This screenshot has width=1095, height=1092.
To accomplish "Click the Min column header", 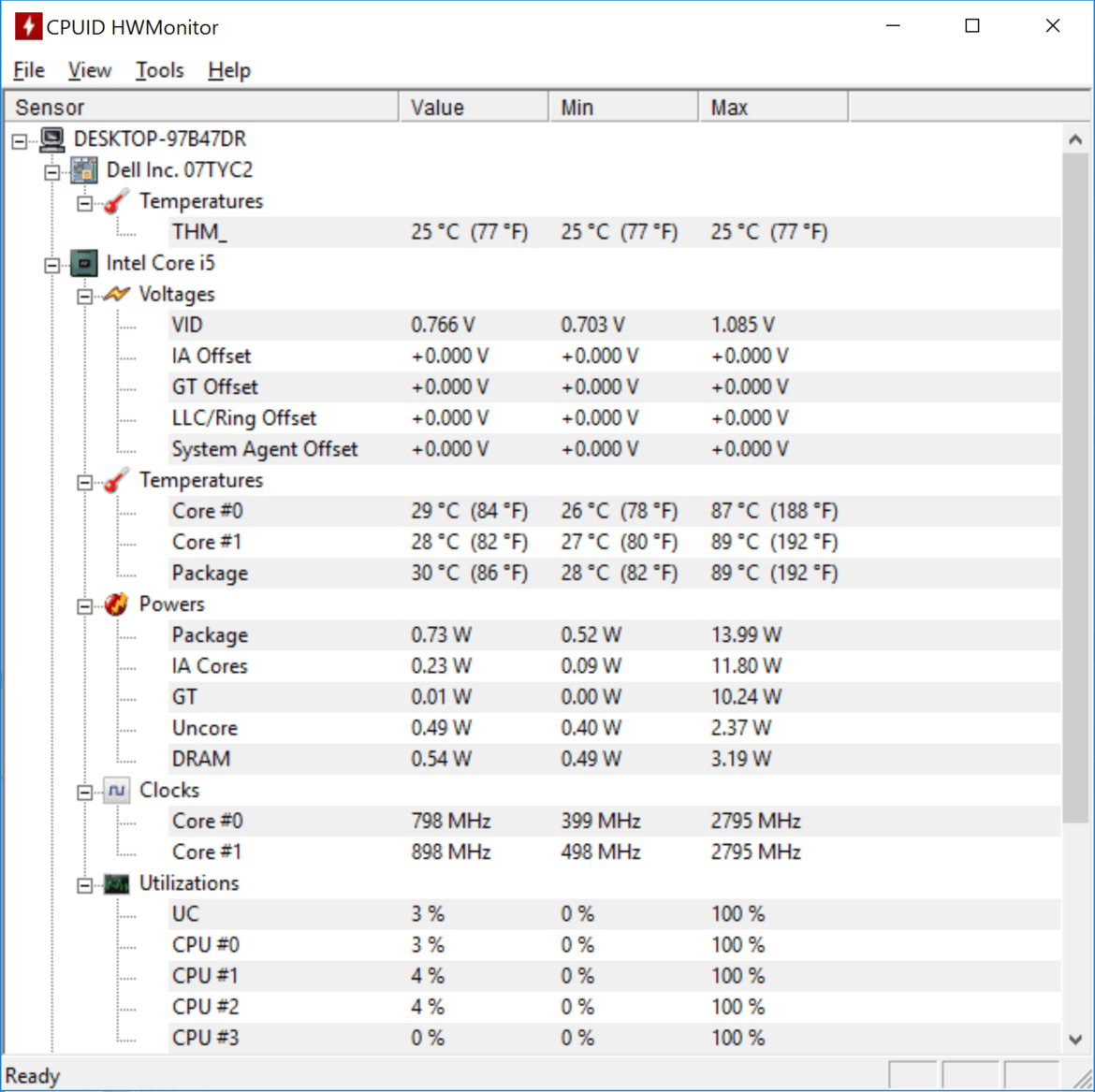I will pyautogui.click(x=623, y=108).
